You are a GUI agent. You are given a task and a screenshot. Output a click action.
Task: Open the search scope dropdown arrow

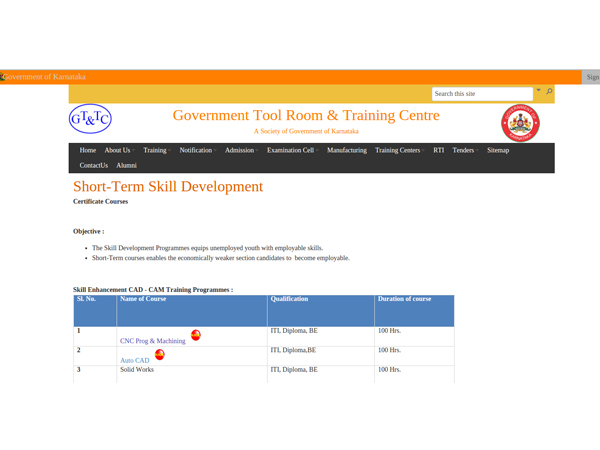[538, 91]
